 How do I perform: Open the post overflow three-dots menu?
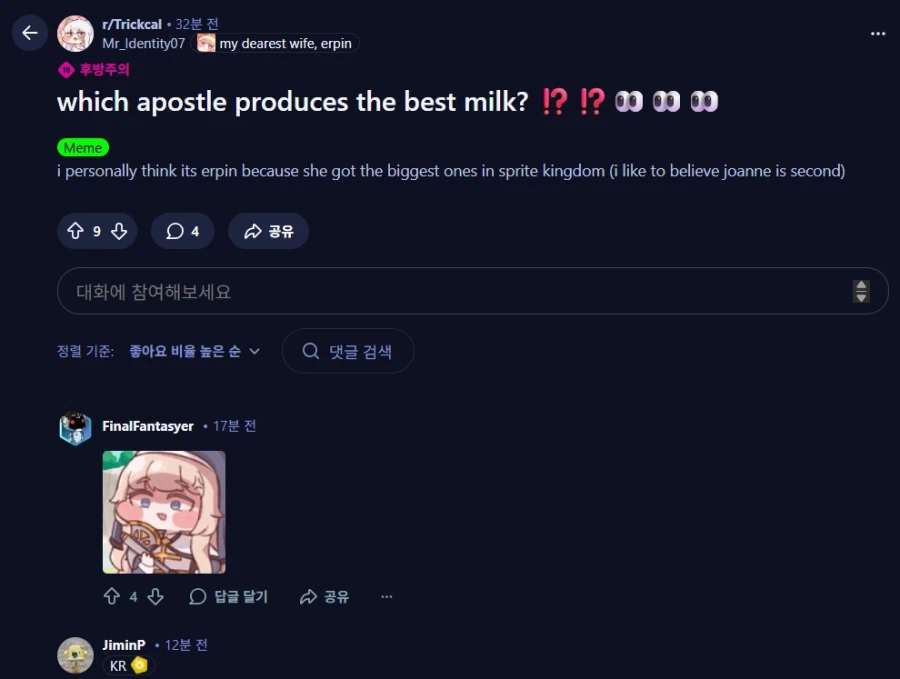click(878, 34)
